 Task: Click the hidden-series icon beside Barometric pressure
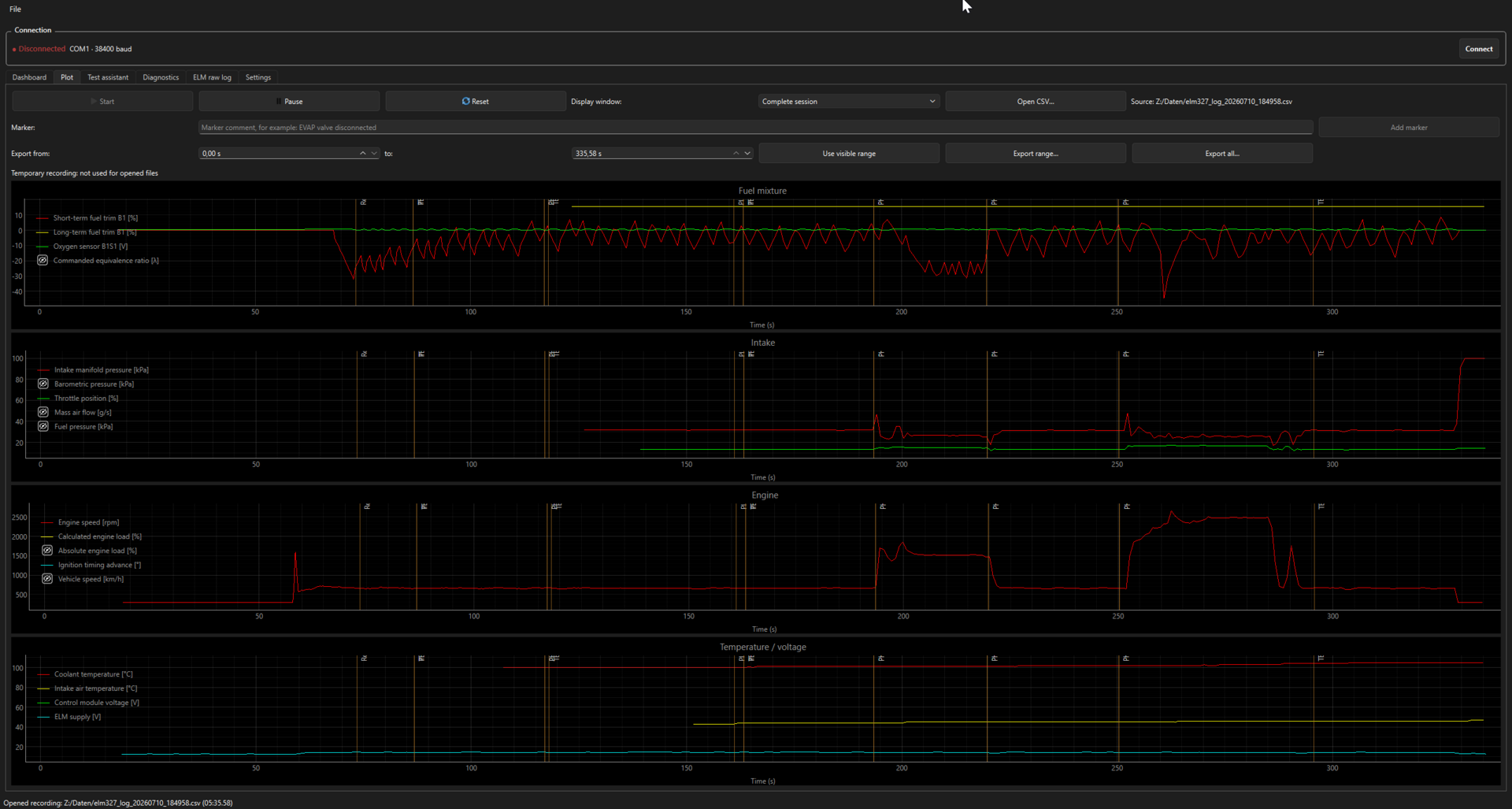[43, 384]
